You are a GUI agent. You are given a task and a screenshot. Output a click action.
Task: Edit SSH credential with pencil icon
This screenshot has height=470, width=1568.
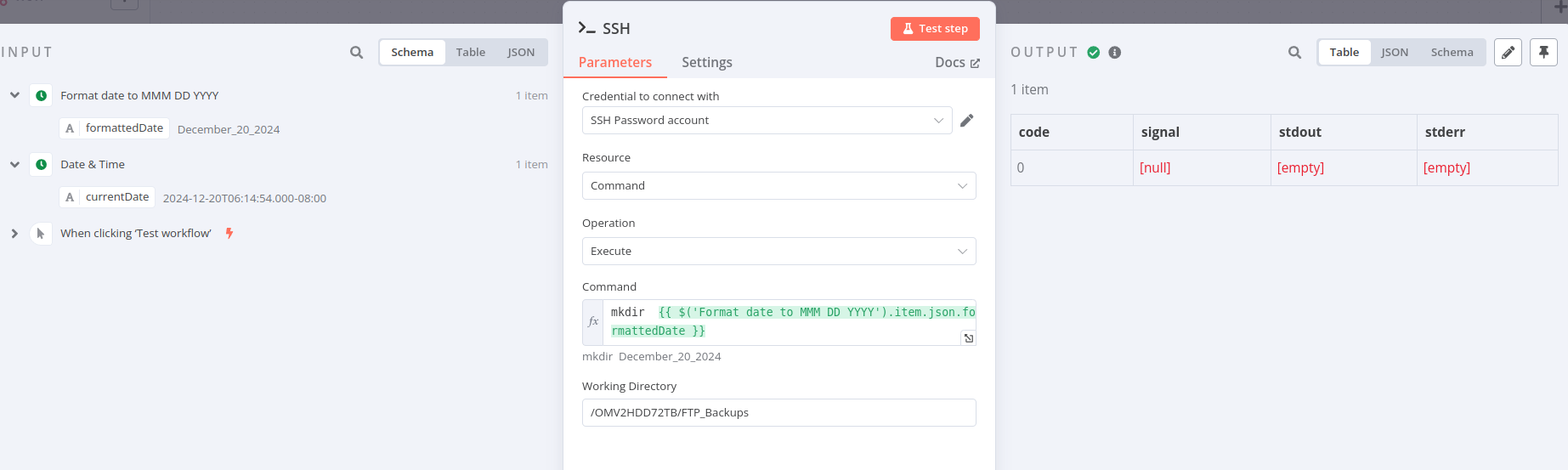(x=966, y=121)
